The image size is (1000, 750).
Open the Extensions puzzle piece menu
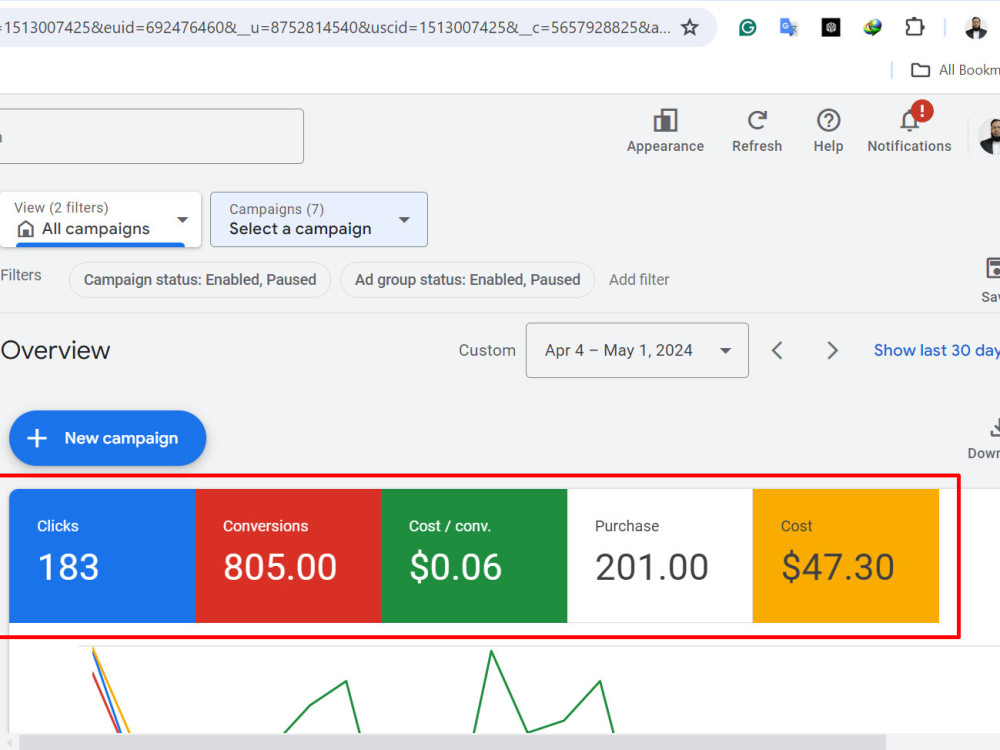click(x=915, y=27)
